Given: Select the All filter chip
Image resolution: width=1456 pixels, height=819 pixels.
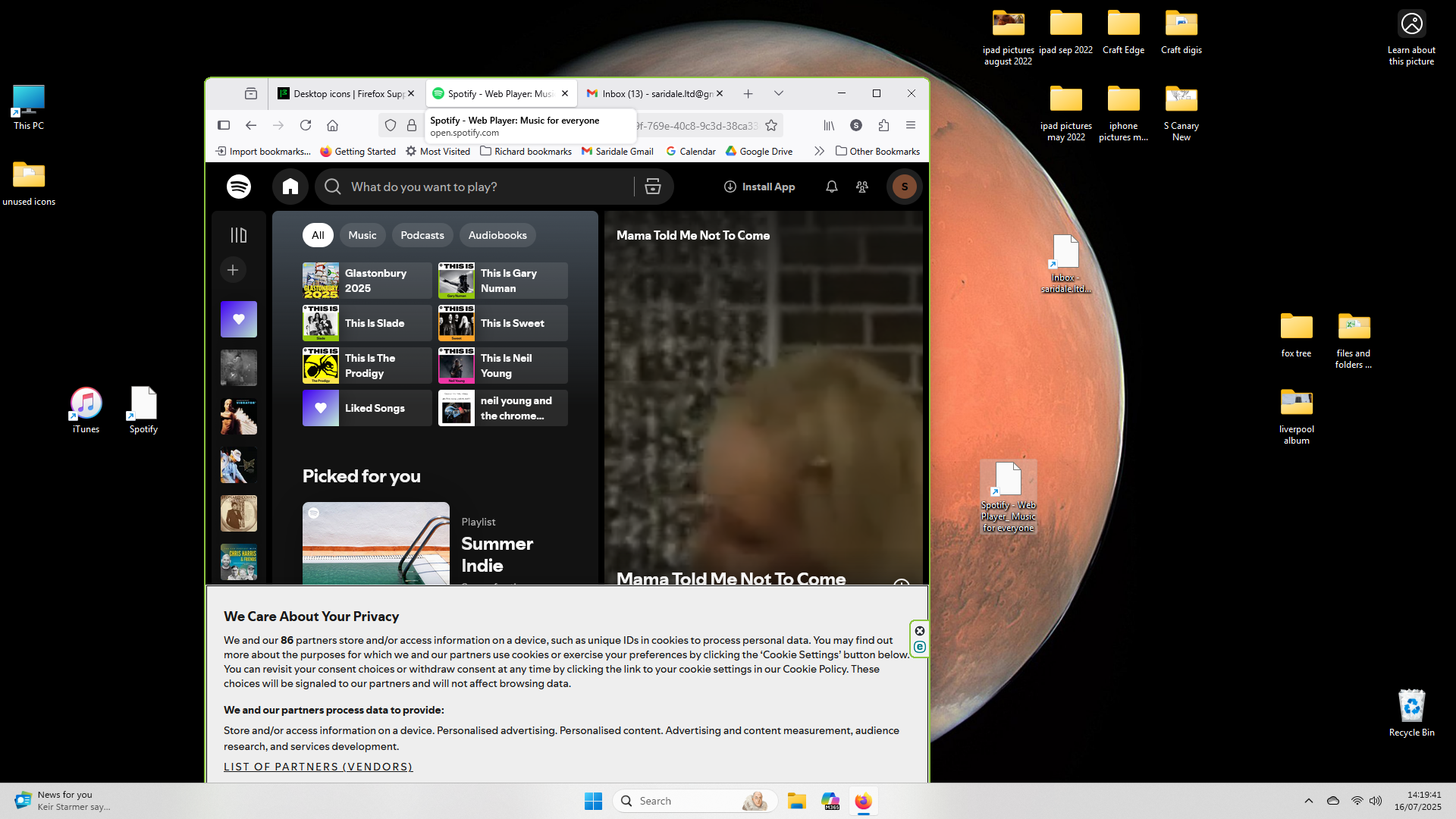Looking at the screenshot, I should (318, 235).
